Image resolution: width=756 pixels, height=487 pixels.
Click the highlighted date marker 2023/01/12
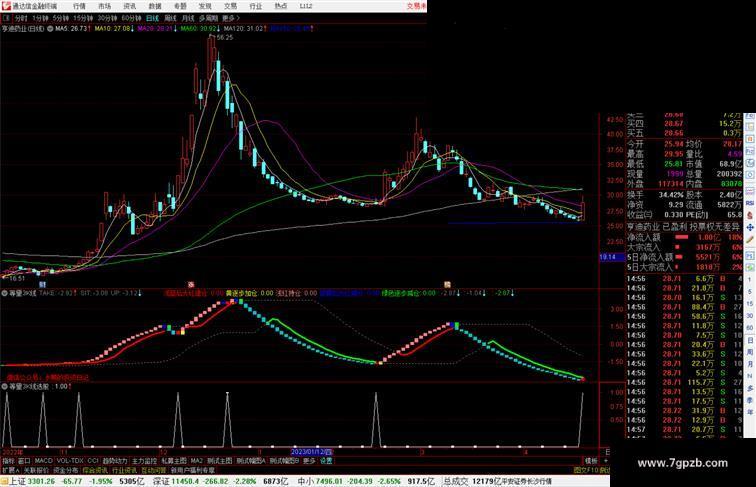pos(311,452)
